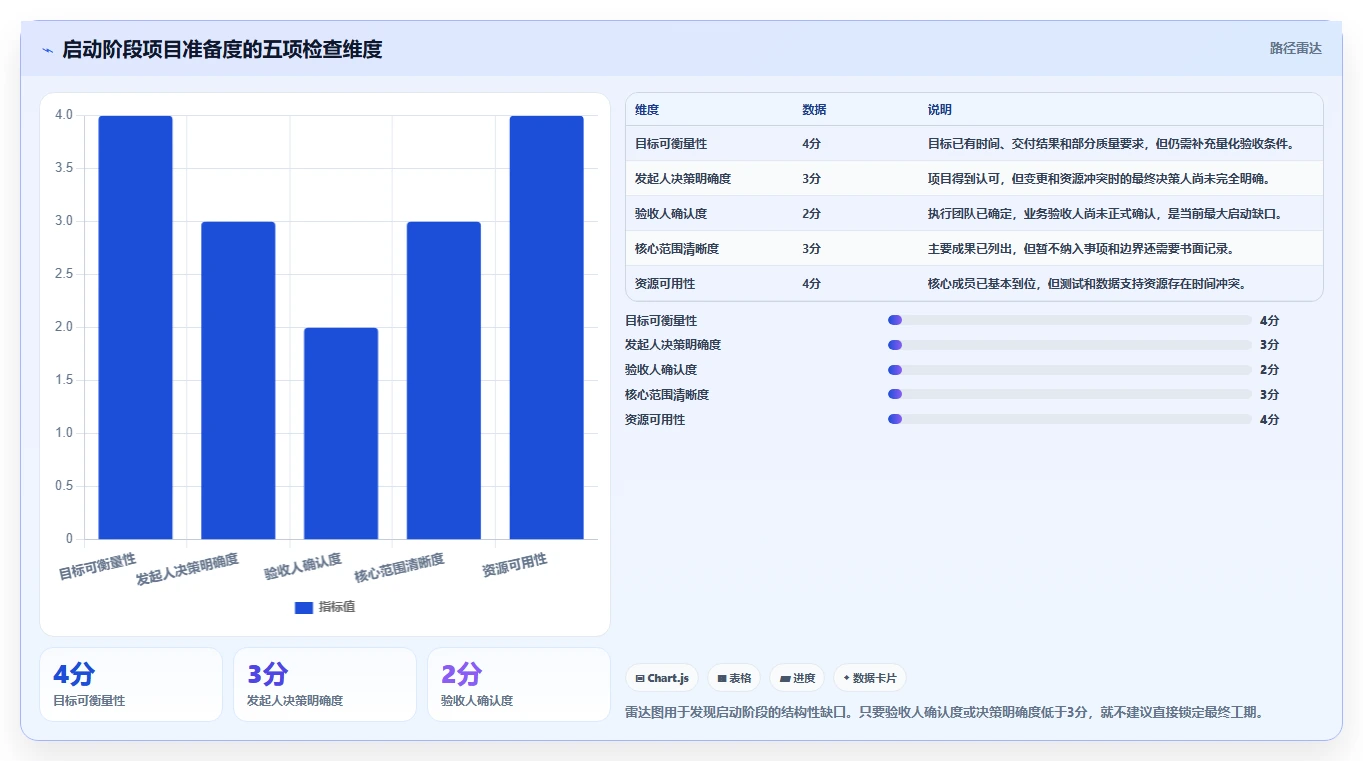Click the 发起人决策明确度 bar in chart
Image resolution: width=1363 pixels, height=761 pixels.
[238, 380]
